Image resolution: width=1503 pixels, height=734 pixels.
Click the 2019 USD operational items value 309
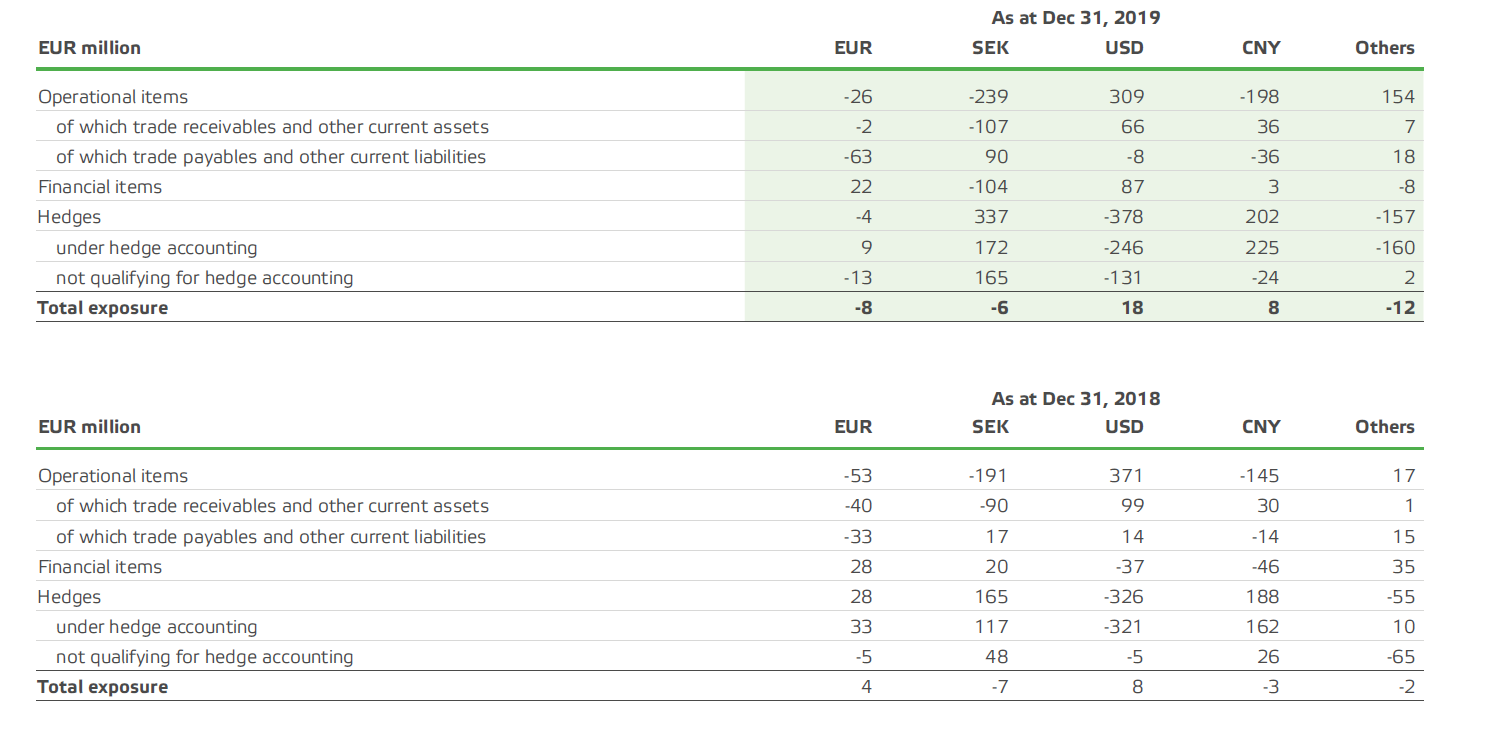1126,97
